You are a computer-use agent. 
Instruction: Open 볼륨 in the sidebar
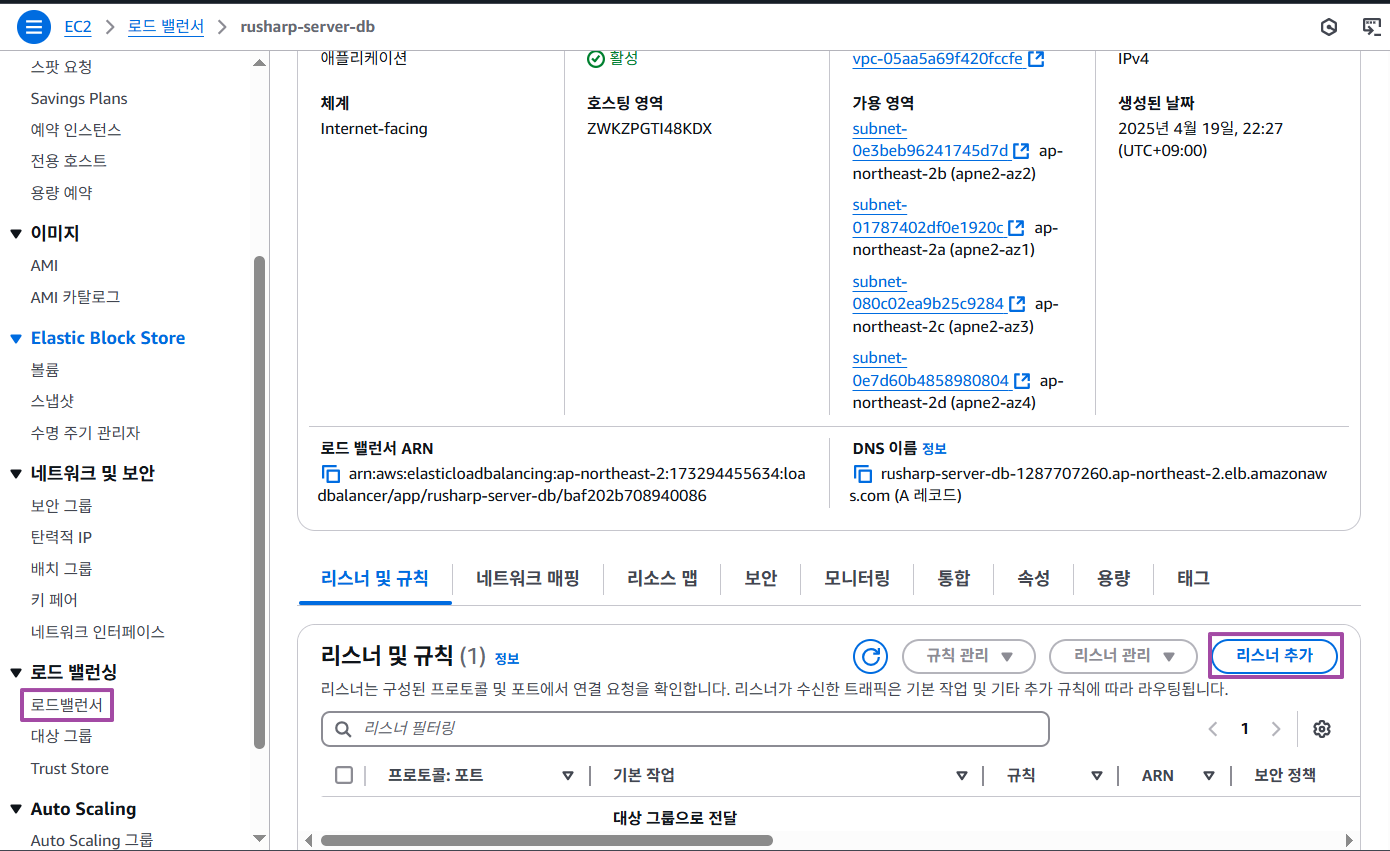[x=45, y=370]
